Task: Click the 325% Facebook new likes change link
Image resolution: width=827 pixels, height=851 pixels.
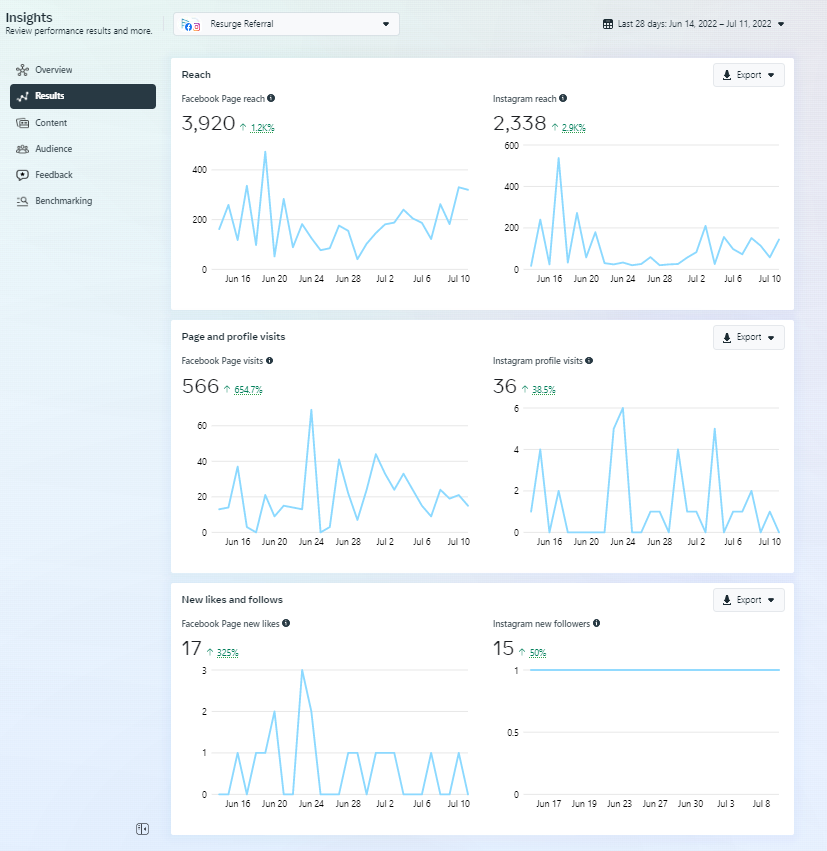Action: point(227,652)
